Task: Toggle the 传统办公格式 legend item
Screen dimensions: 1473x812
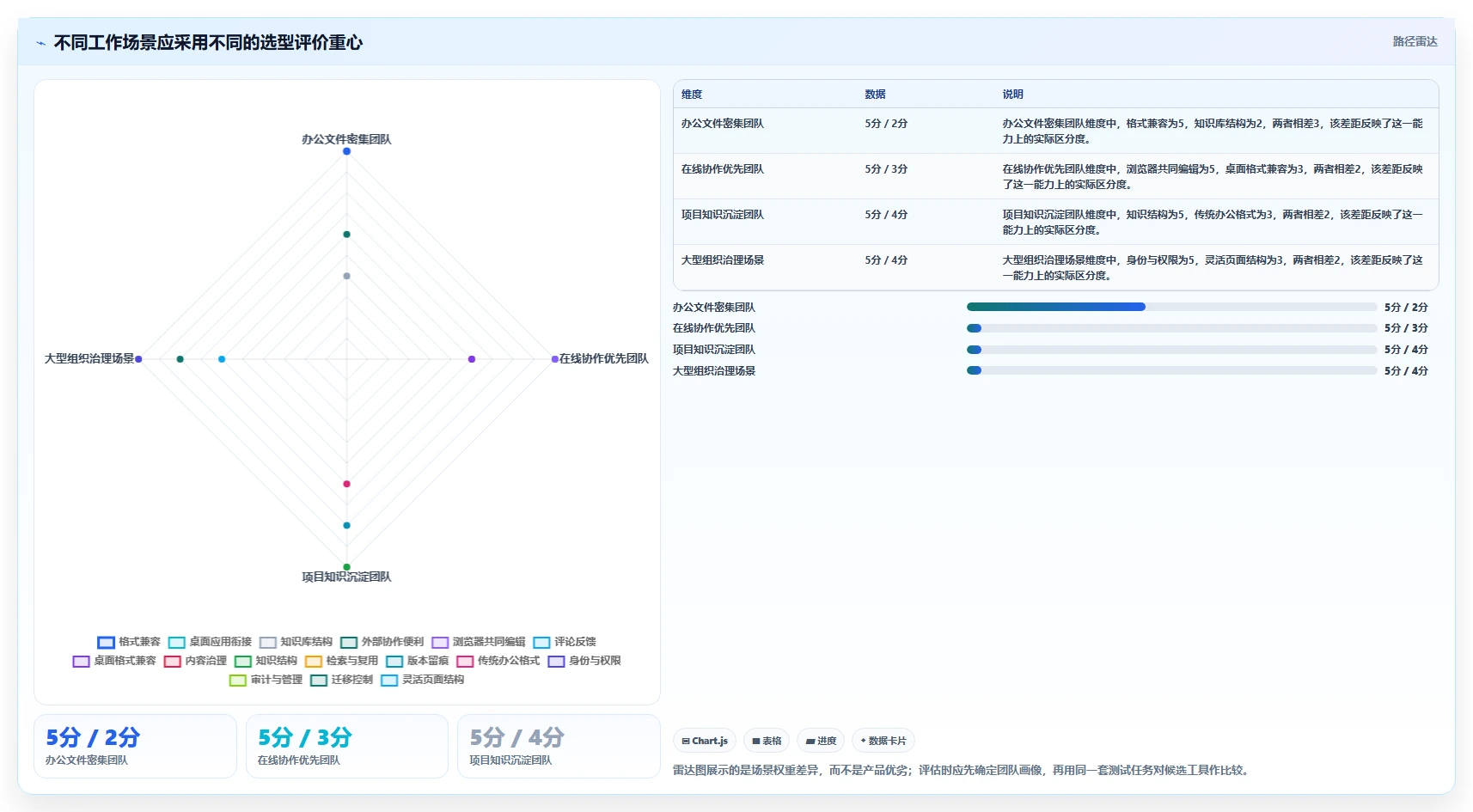Action: tap(498, 661)
